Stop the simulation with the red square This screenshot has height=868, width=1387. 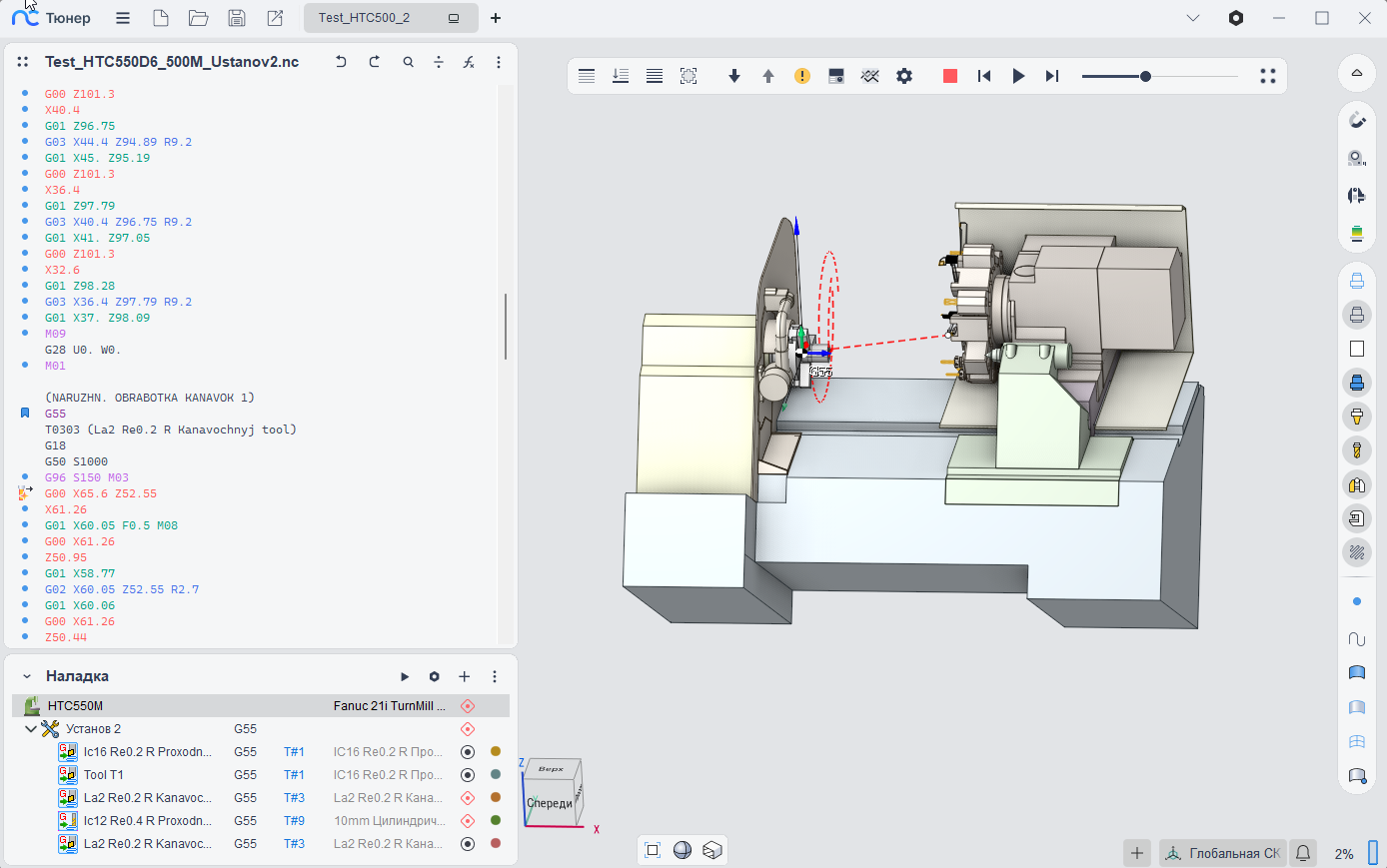950,76
